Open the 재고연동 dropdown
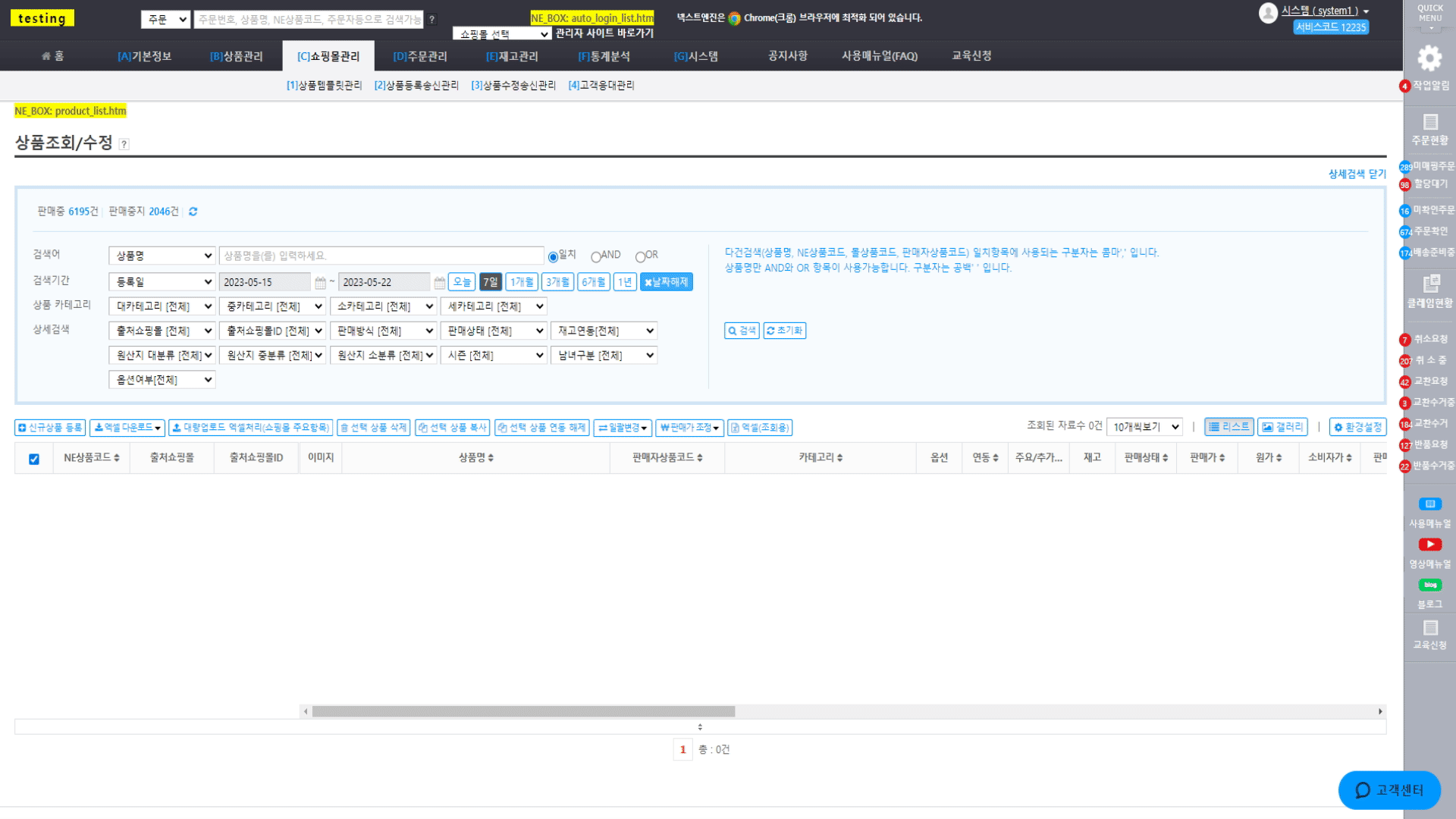The width and height of the screenshot is (1456, 819). coord(604,331)
